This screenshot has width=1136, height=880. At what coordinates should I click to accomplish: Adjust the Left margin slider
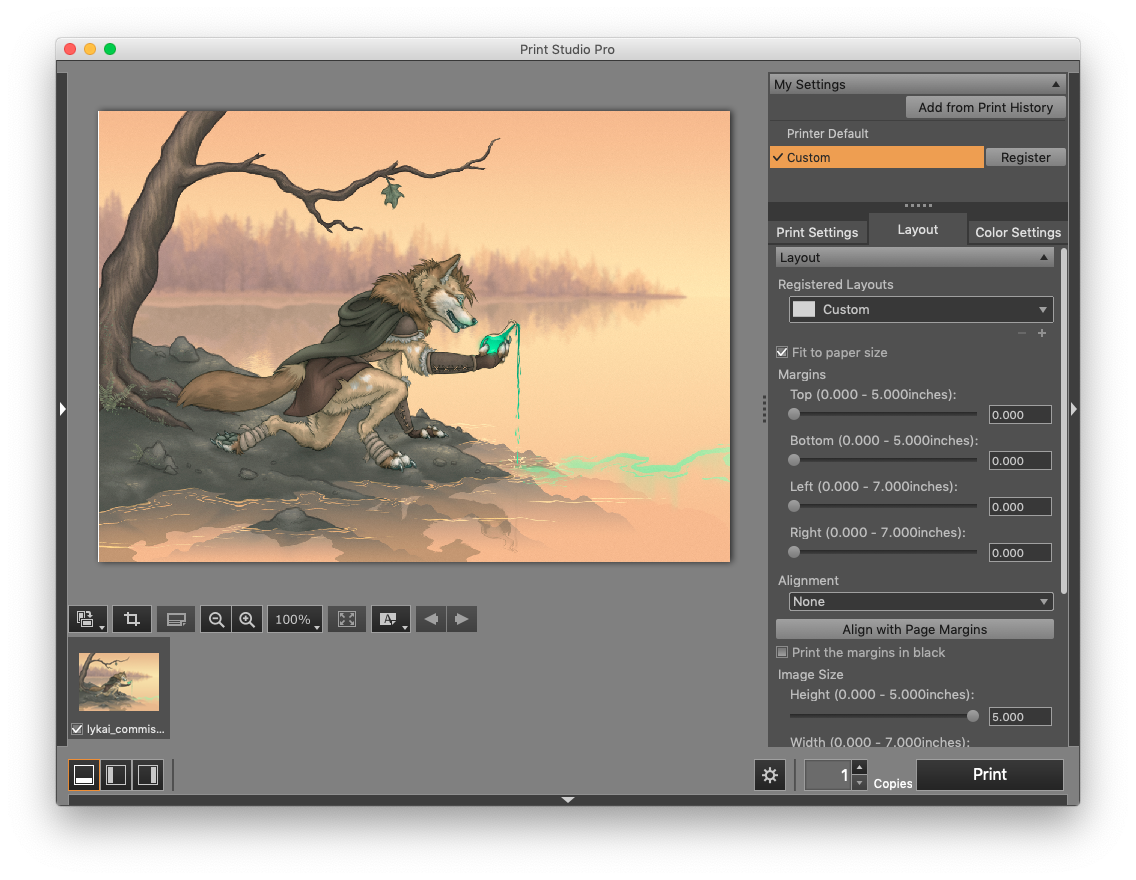(x=794, y=506)
